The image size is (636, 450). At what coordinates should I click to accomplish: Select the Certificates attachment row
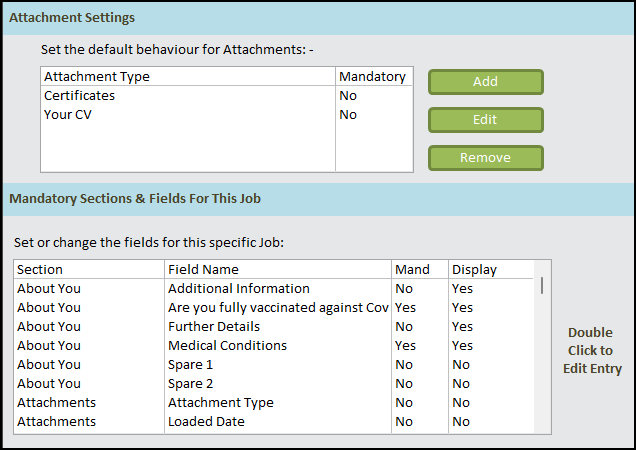pyautogui.click(x=80, y=96)
